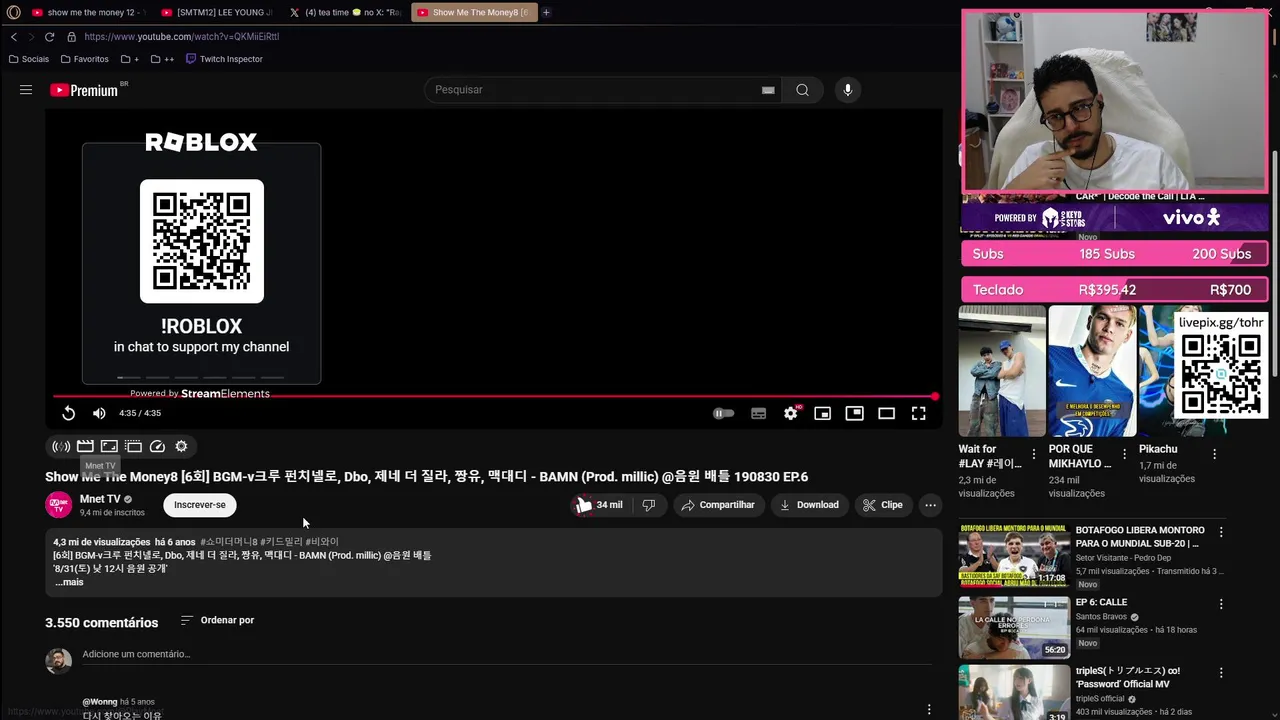Screen dimensions: 1280x720
Task: Open options for 'POR QUE MIKHAYLO' short
Action: pos(1124,454)
